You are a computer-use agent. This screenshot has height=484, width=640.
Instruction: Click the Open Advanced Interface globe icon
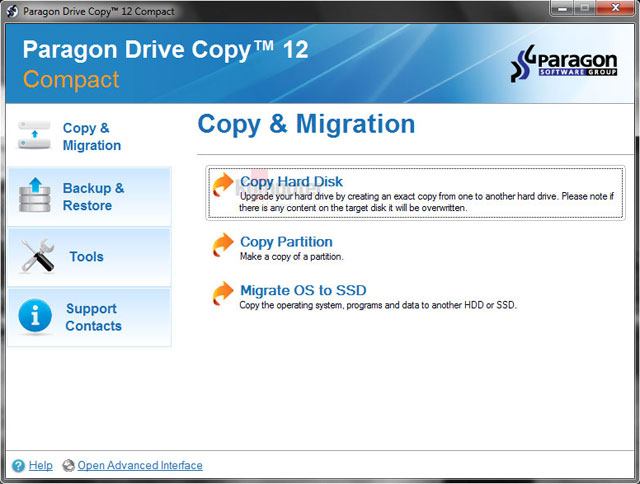pos(68,465)
